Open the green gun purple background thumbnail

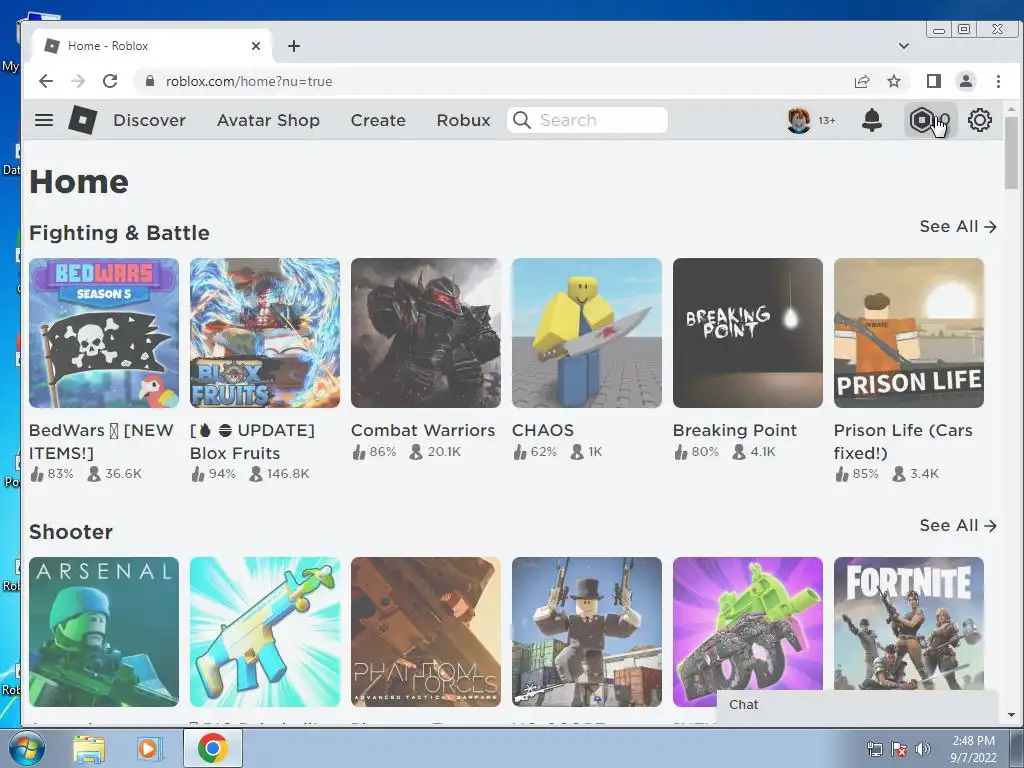click(x=748, y=624)
